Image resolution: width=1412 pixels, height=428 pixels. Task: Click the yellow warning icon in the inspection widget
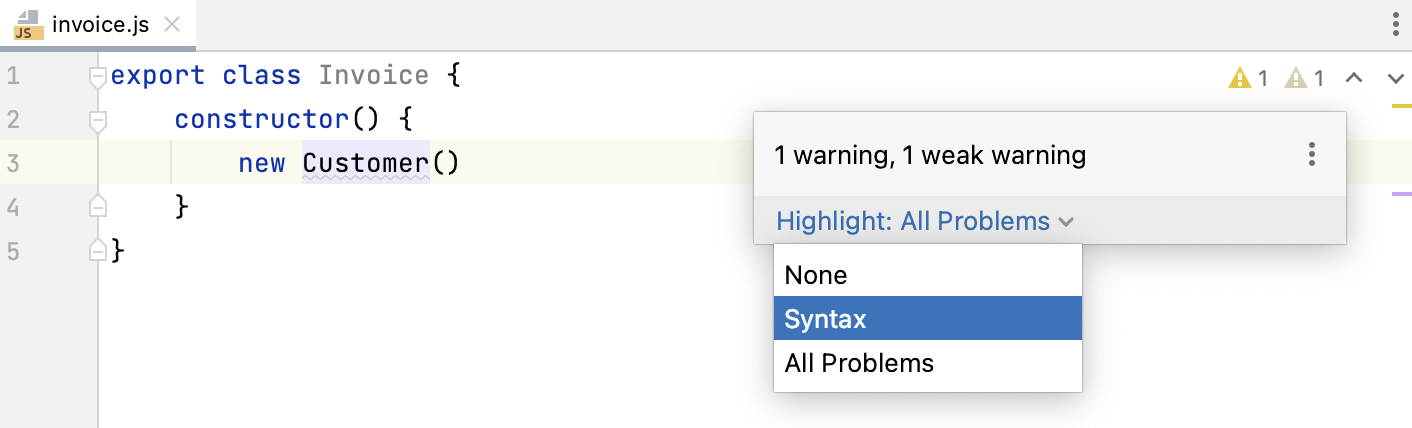click(x=1240, y=78)
